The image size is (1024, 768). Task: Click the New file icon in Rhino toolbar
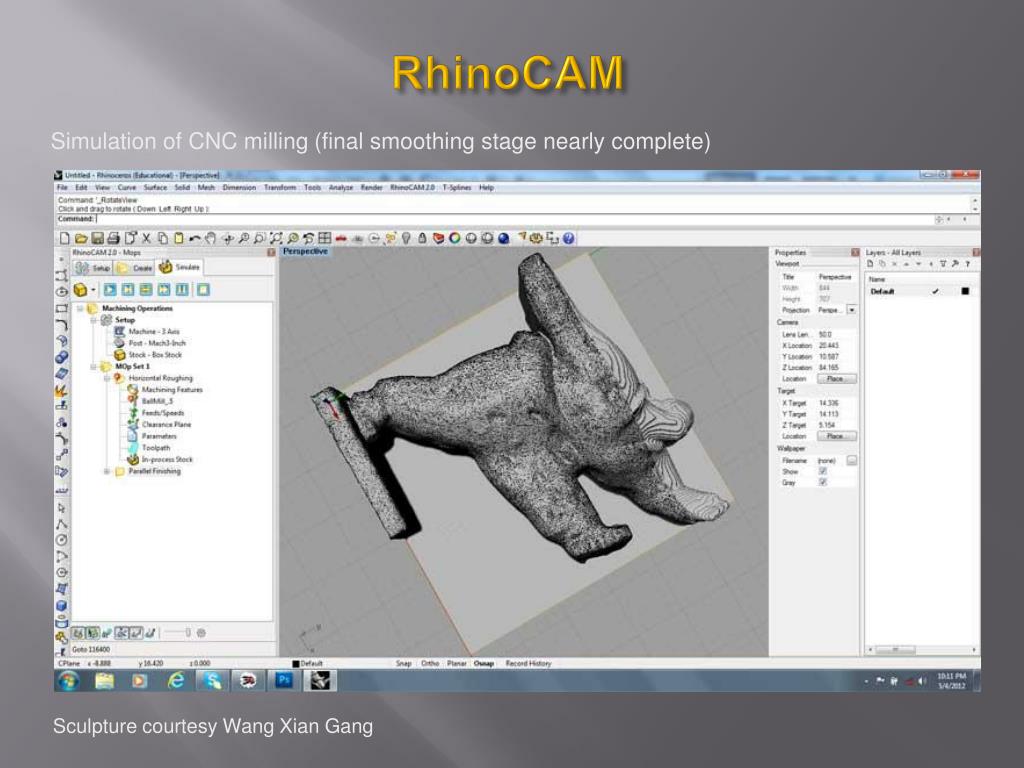point(65,238)
